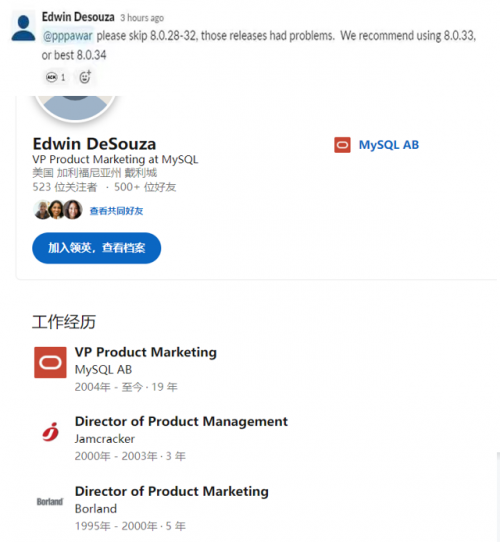Screen dimensions: 500x542
Task: Click the 1995年 - 2000年 · 5 年 date range
Action: point(130,526)
